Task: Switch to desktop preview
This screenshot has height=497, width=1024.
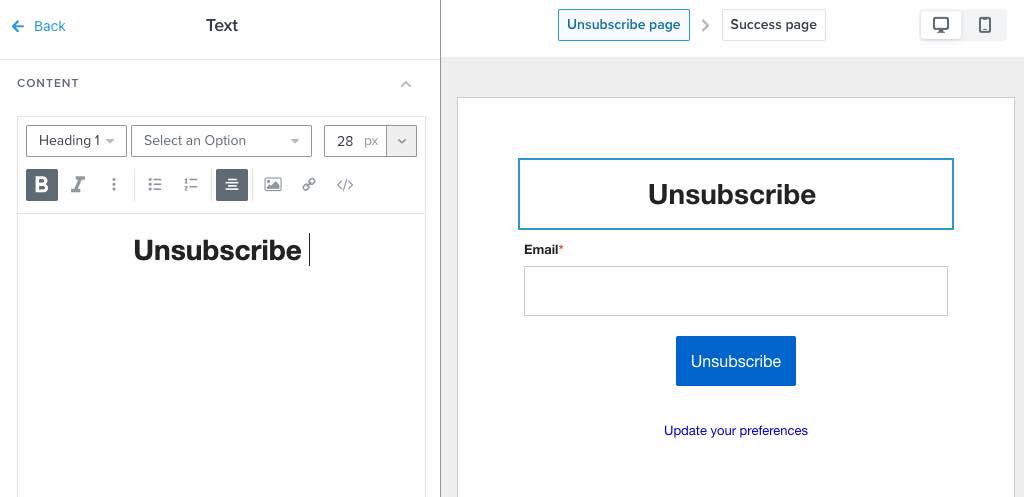Action: 941,26
